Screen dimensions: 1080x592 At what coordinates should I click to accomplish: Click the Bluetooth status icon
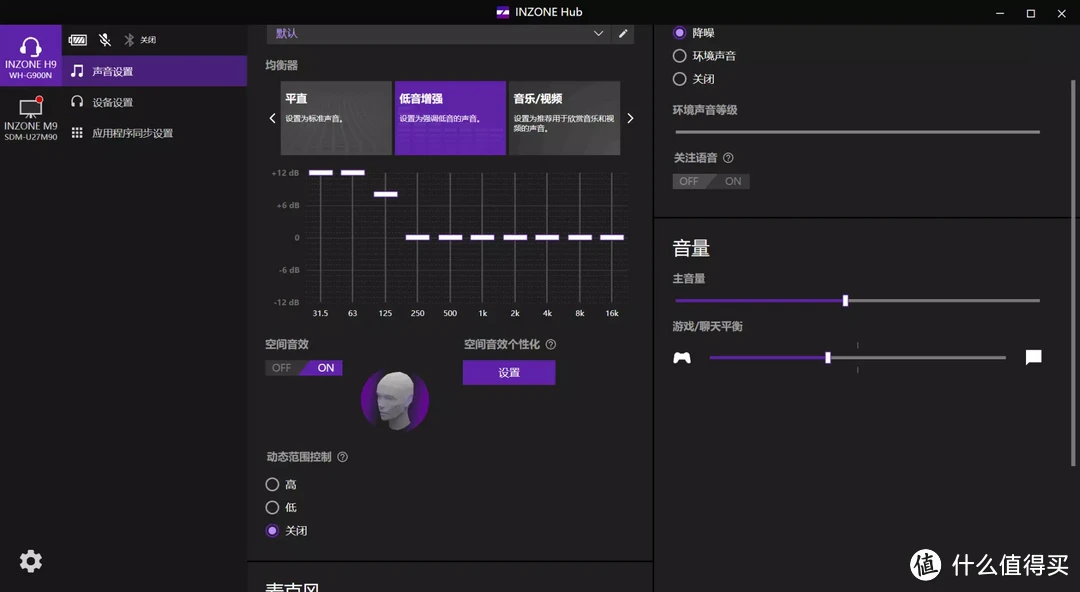(x=129, y=40)
